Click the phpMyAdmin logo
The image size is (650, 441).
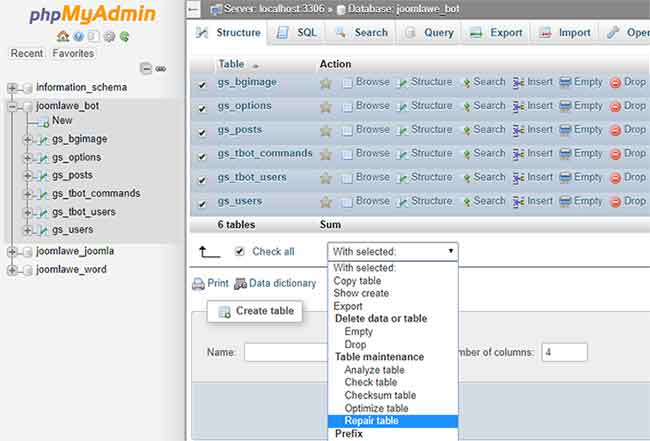(x=92, y=15)
